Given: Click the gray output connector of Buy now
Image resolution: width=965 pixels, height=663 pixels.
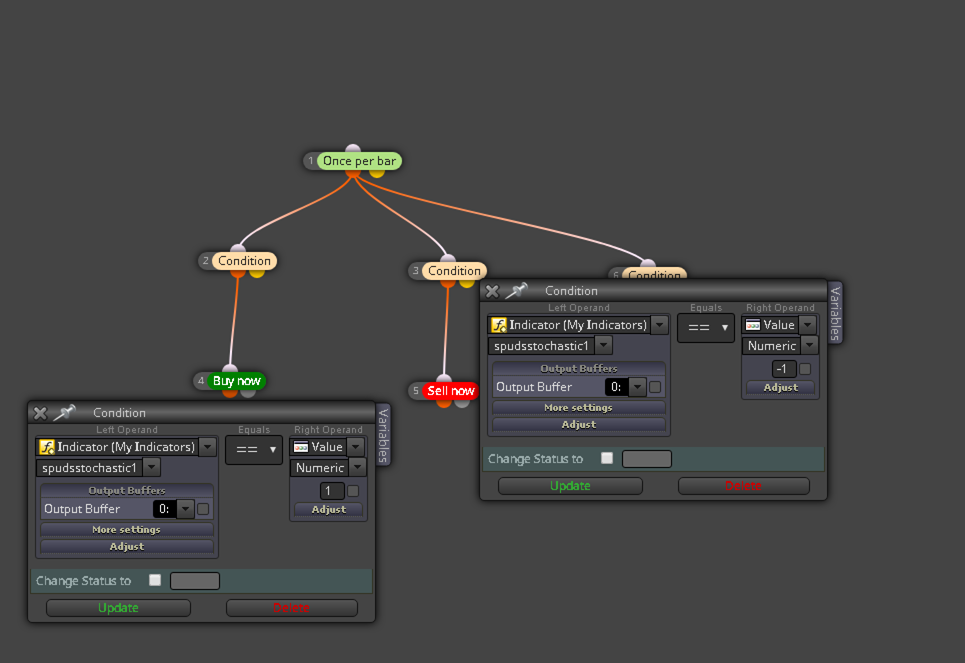Looking at the screenshot, I should [247, 393].
